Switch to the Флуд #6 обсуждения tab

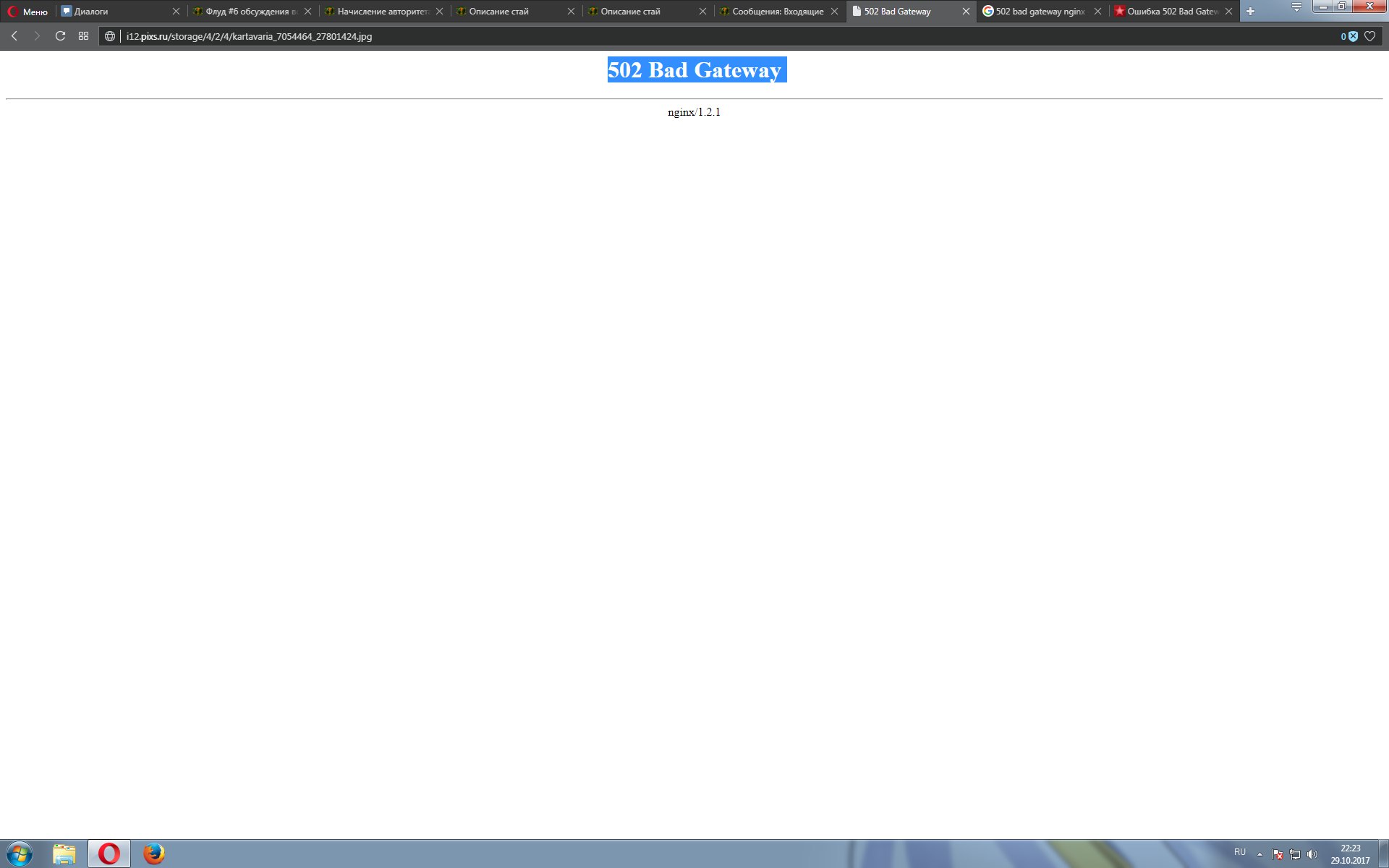pyautogui.click(x=252, y=12)
